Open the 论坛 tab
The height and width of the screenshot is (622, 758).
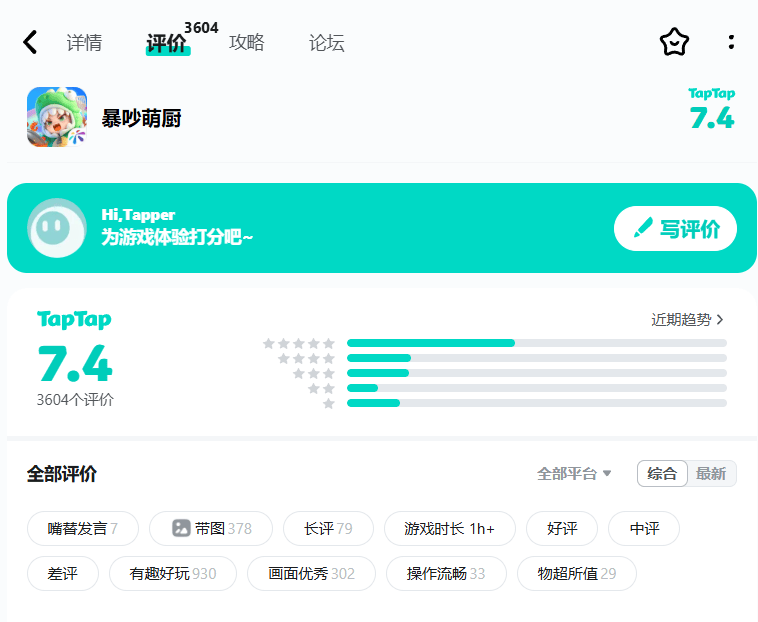pyautogui.click(x=327, y=43)
